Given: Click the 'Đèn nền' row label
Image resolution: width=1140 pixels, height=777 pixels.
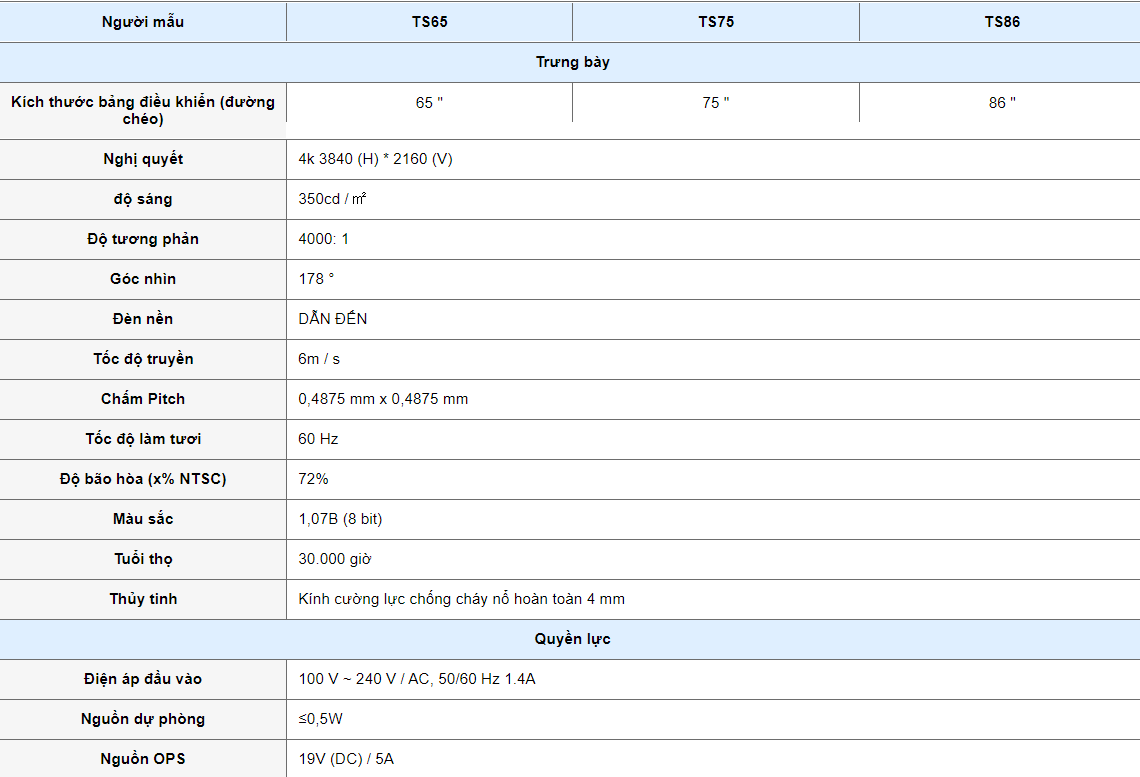Looking at the screenshot, I should coord(143,319).
